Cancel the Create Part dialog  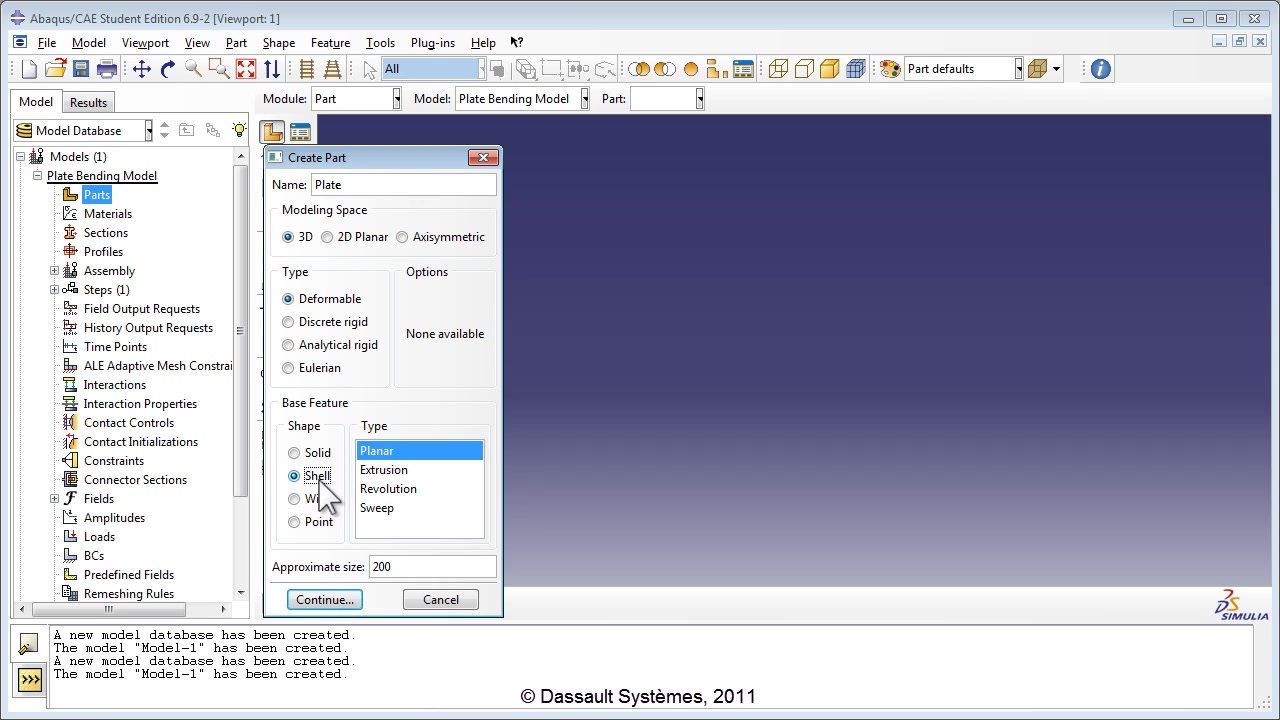click(x=440, y=600)
